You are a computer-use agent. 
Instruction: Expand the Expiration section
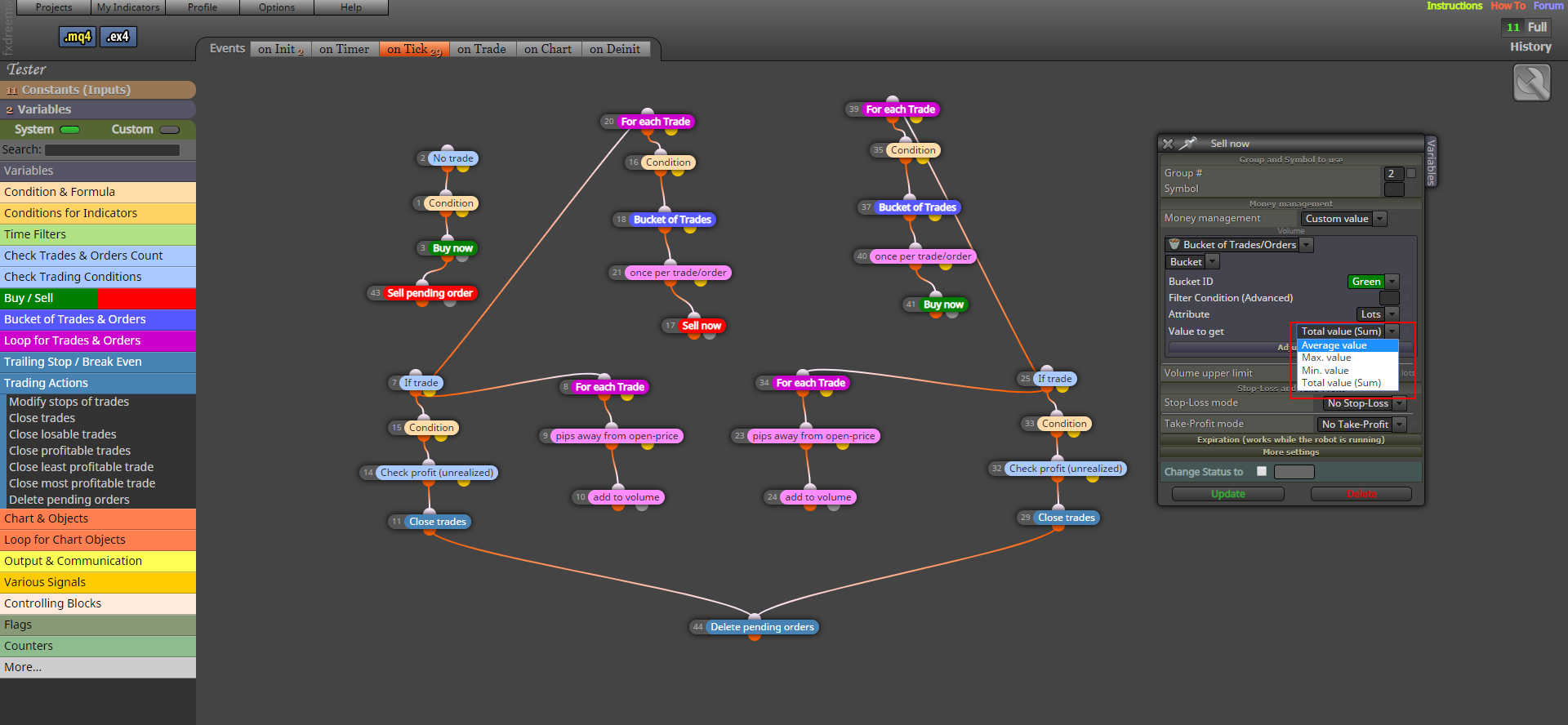tap(1290, 439)
